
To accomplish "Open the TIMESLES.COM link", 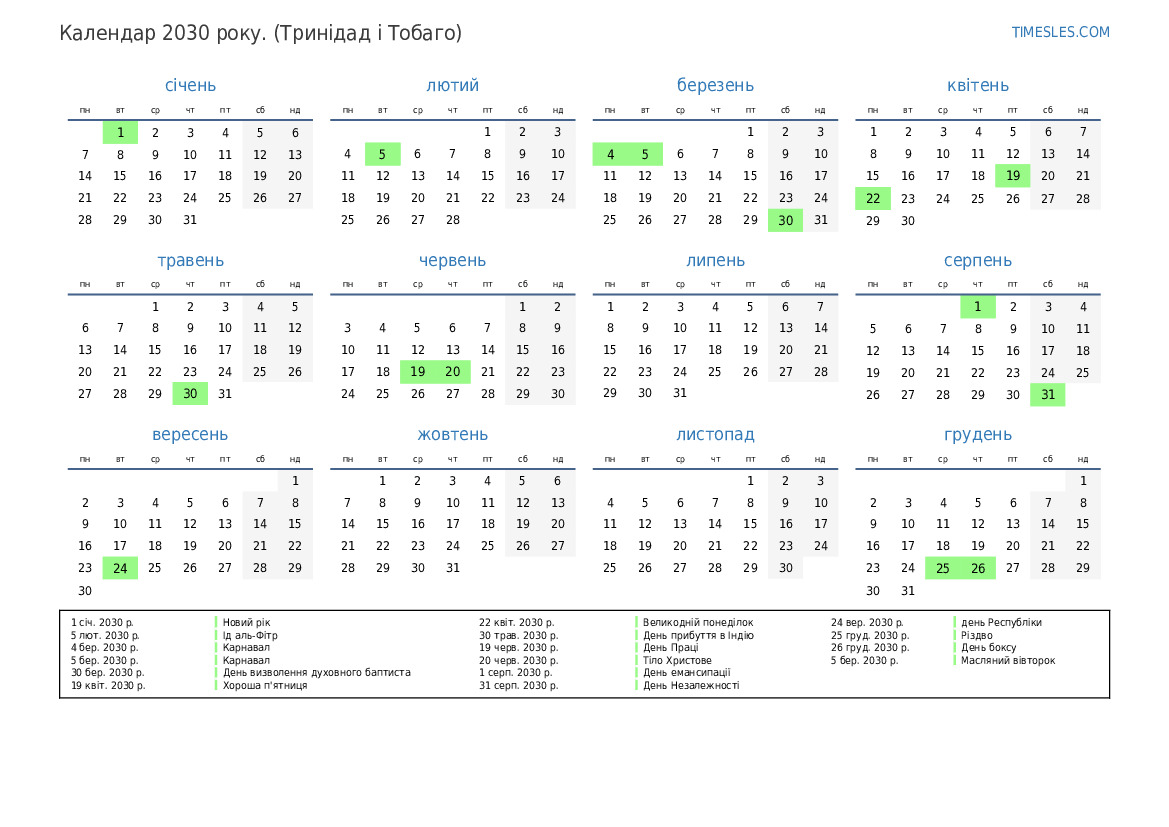I will (1060, 32).
